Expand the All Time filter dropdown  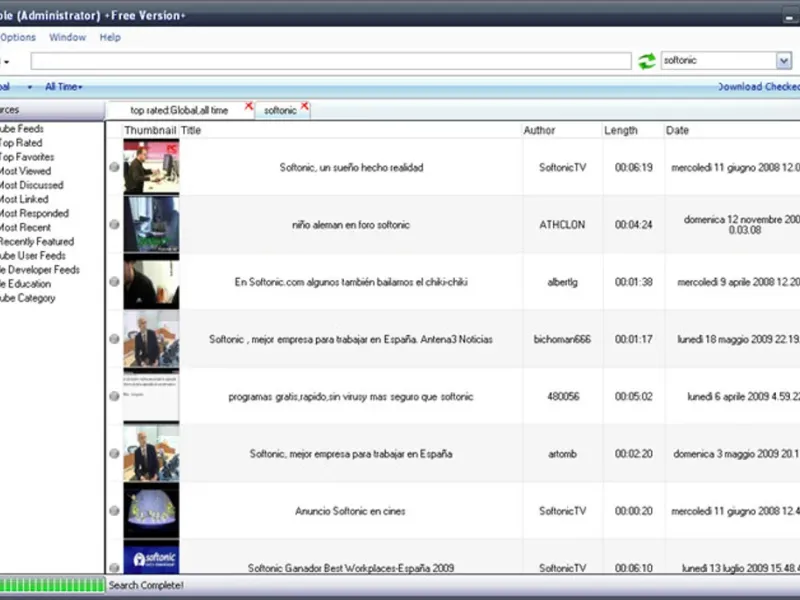click(63, 87)
